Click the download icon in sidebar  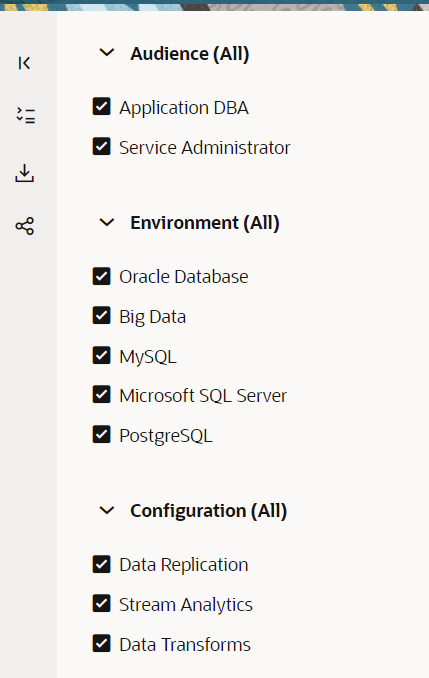pyautogui.click(x=25, y=173)
